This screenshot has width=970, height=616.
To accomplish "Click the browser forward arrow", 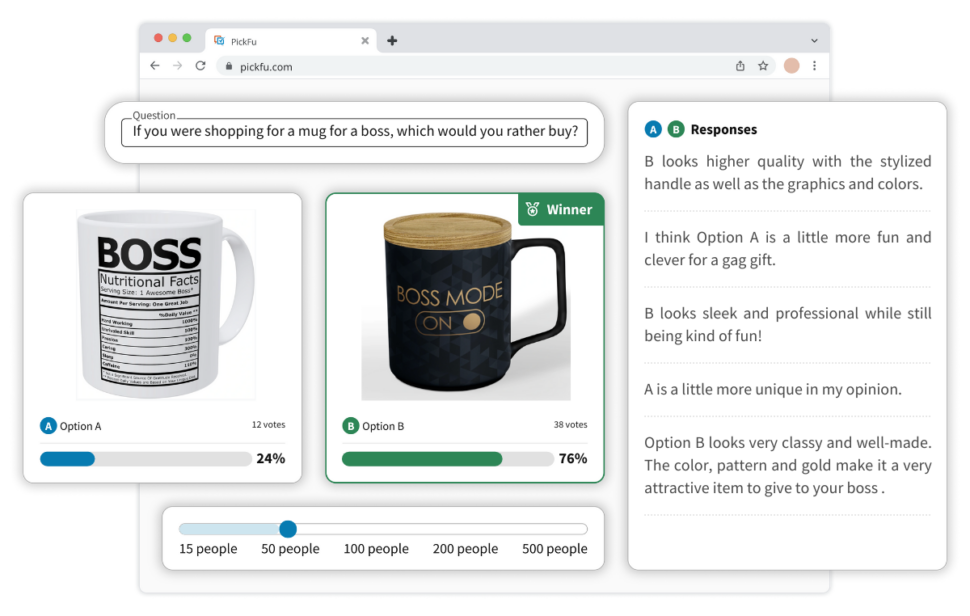I will click(178, 66).
